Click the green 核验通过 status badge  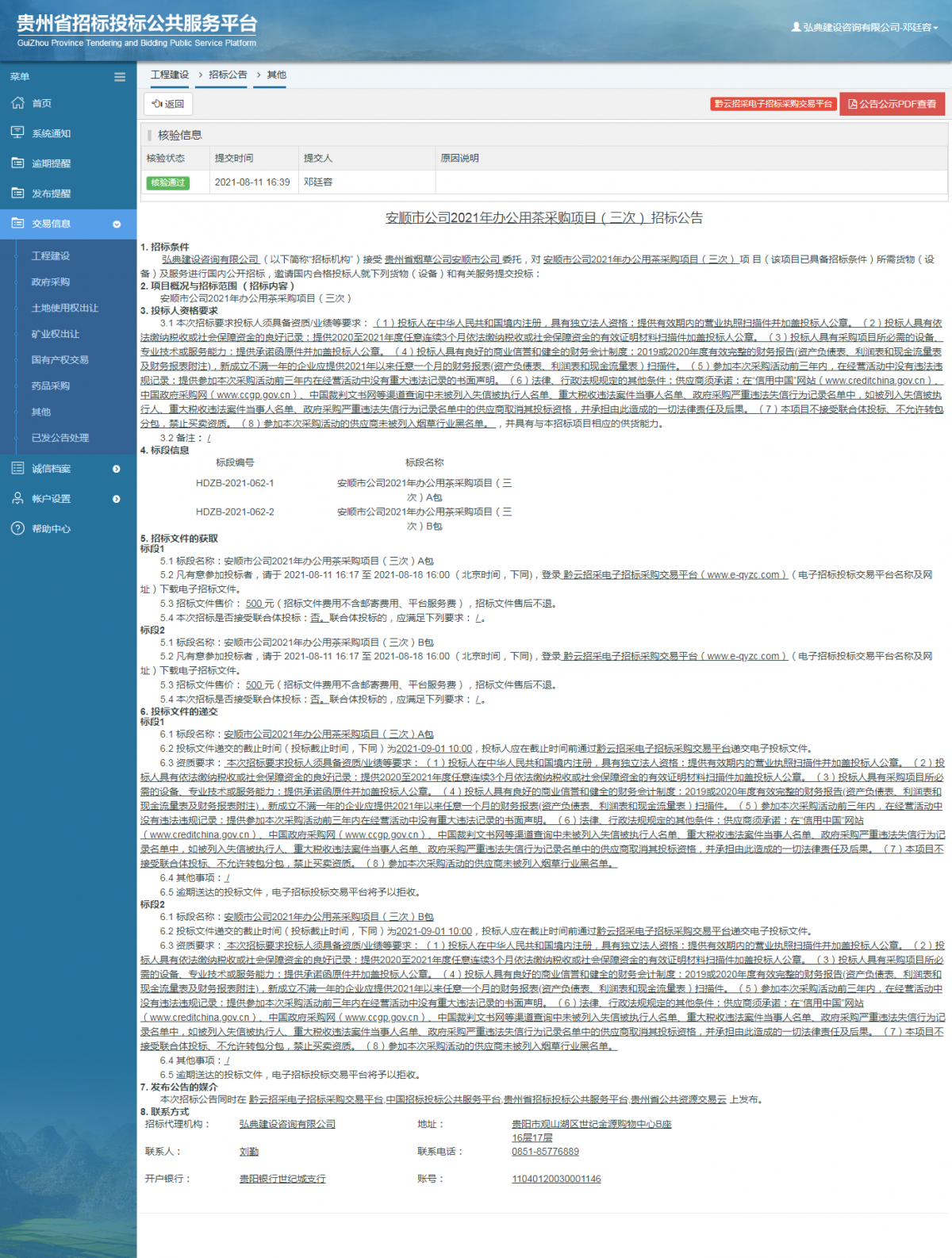click(x=167, y=182)
